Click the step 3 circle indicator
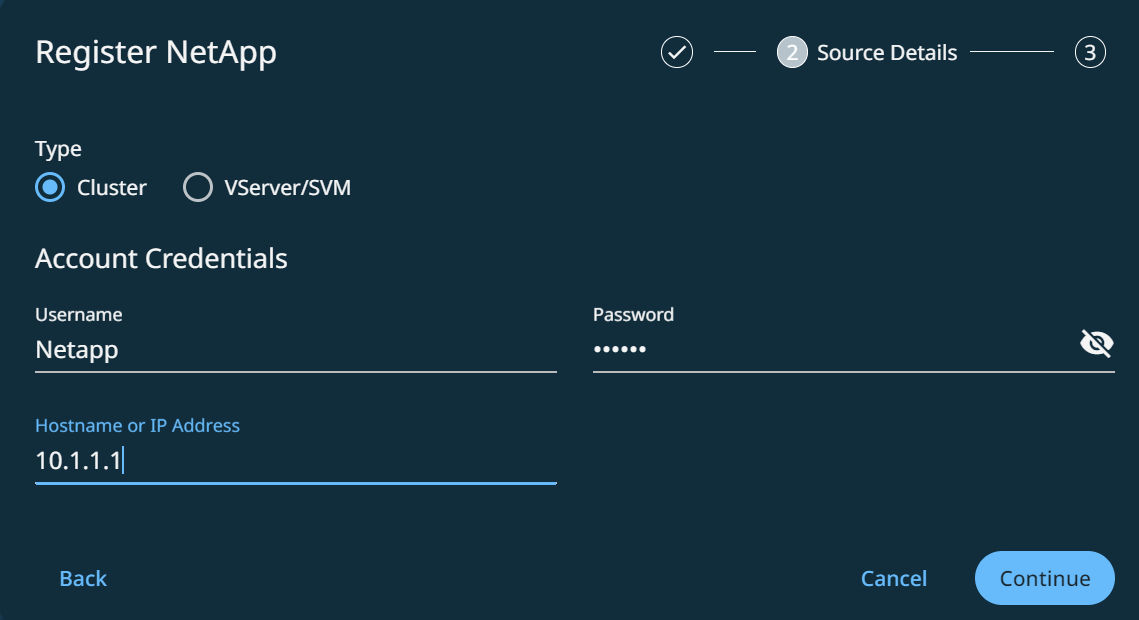This screenshot has height=620, width=1139. click(x=1090, y=52)
